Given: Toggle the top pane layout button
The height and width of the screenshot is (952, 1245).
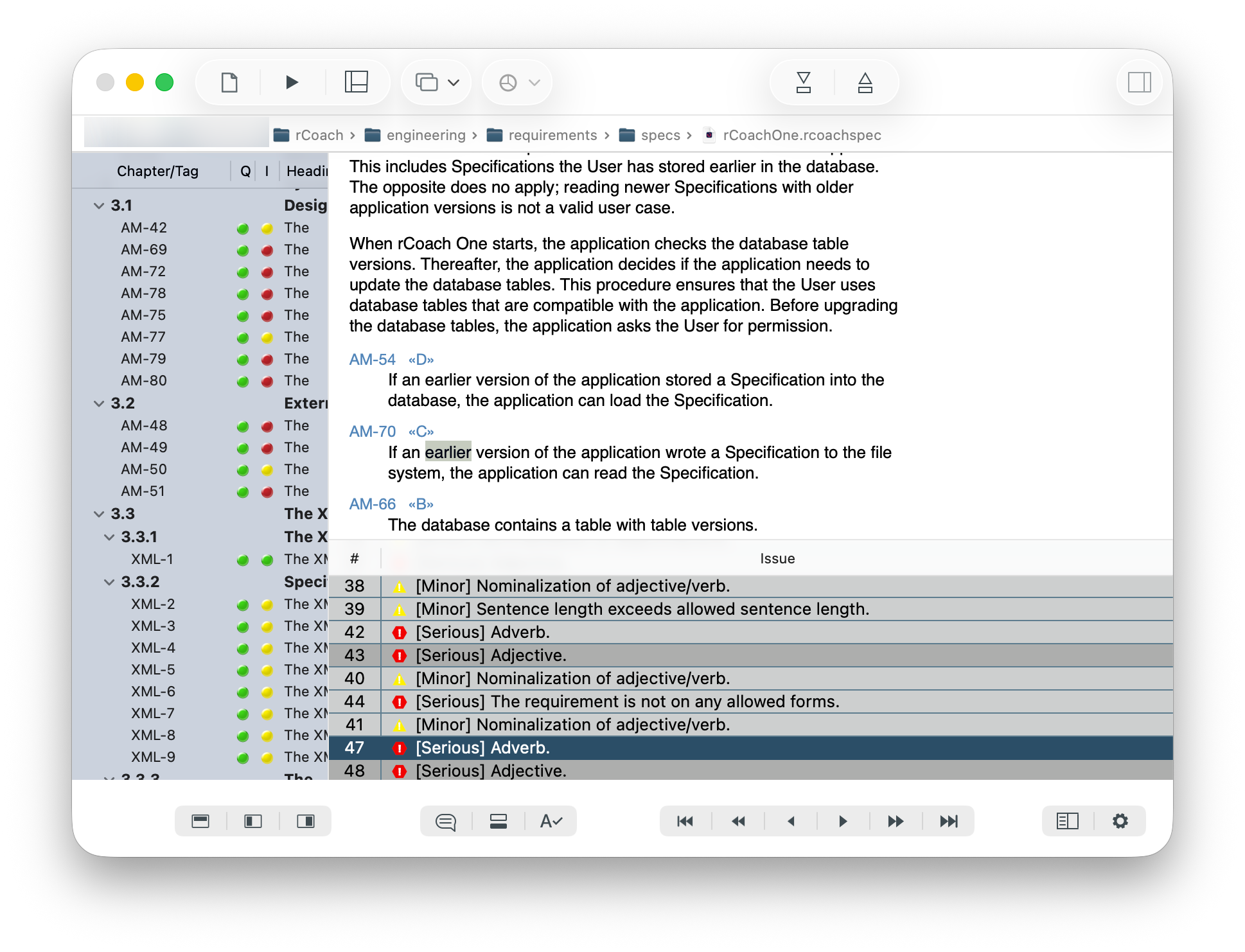Looking at the screenshot, I should point(200,821).
